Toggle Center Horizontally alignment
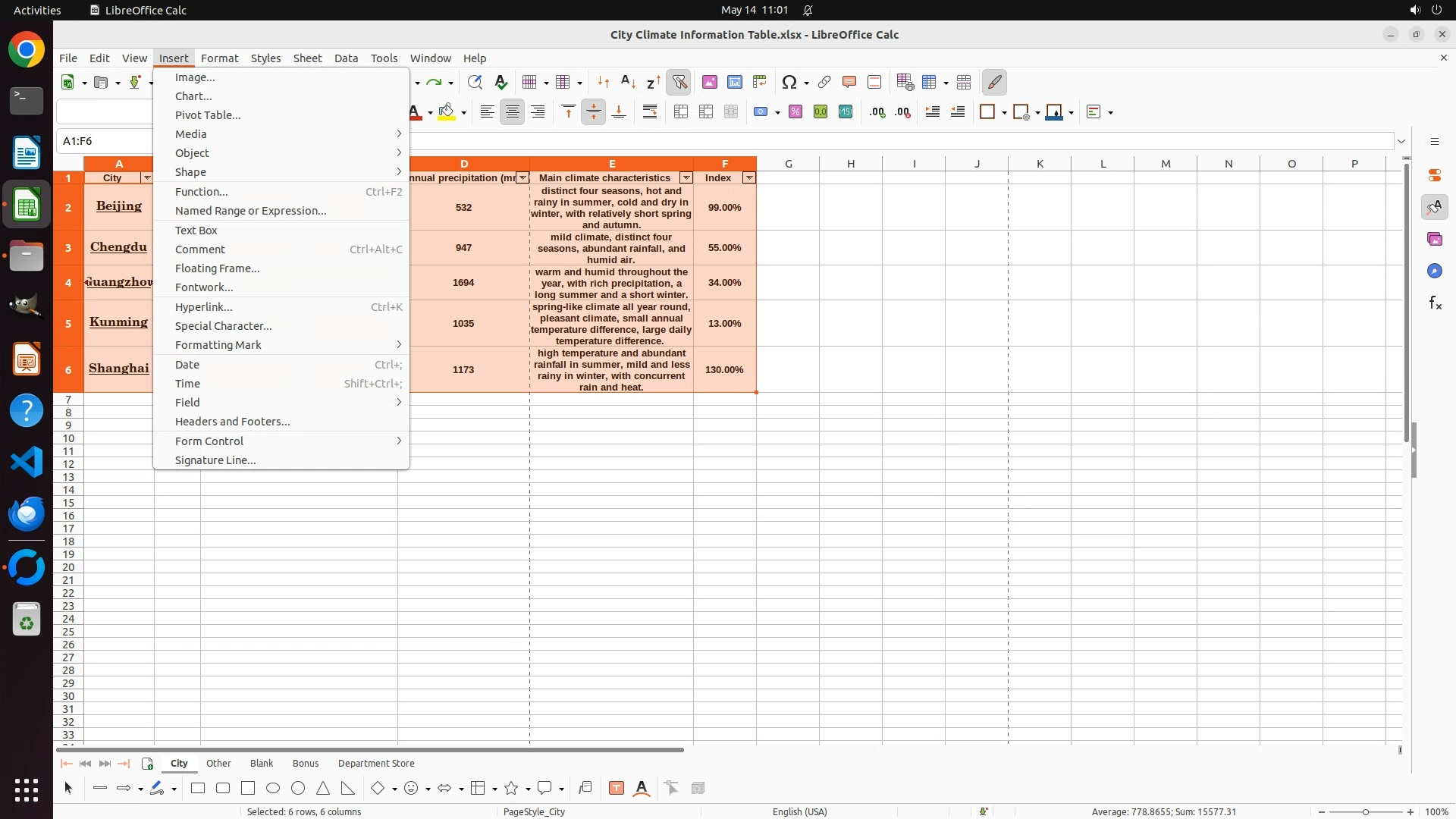 (x=513, y=112)
